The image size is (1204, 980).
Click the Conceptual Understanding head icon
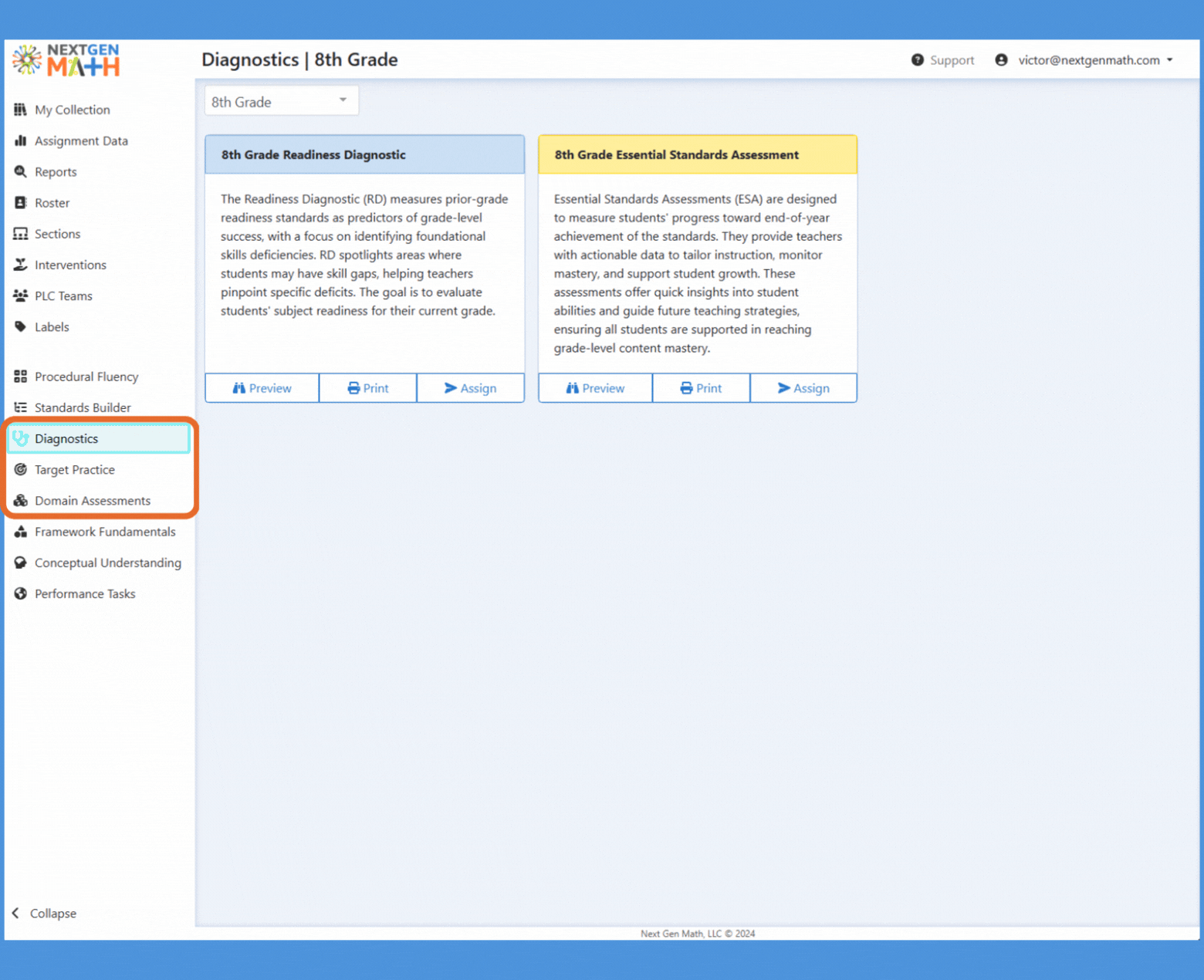click(21, 563)
